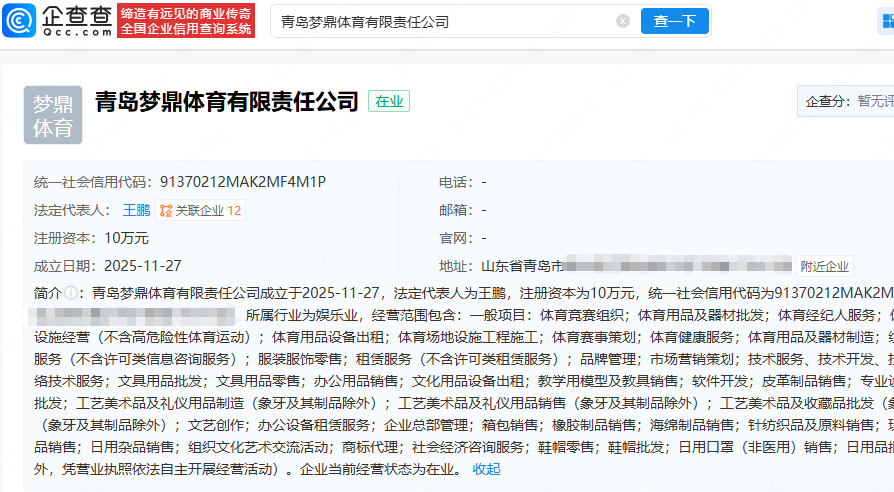Click the company title 青岛梦鼎体育有限责任公司
The height and width of the screenshot is (492, 894).
coord(226,101)
